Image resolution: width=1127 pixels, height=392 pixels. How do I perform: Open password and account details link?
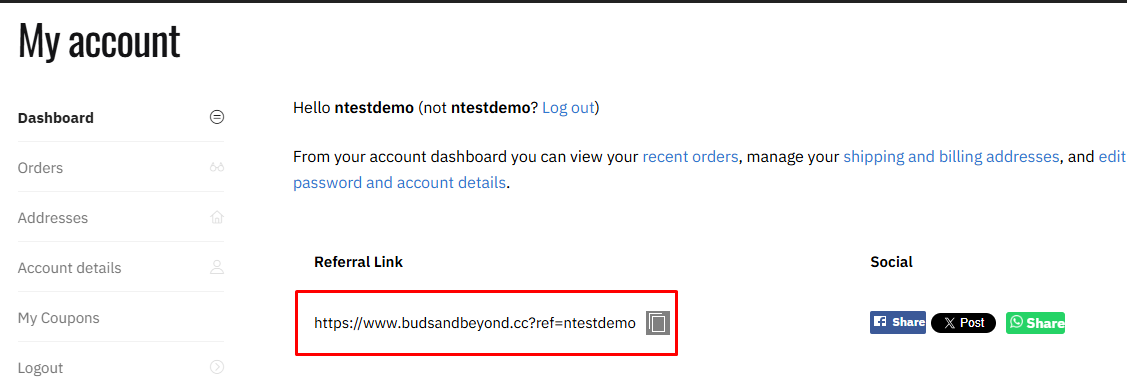[x=400, y=182]
